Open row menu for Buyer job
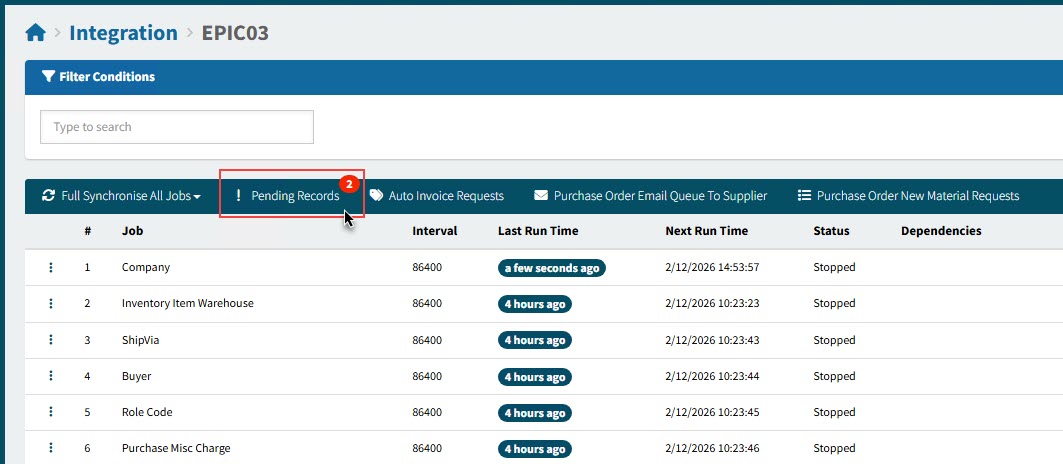Screen dimensions: 1063x464 [x=51, y=377]
